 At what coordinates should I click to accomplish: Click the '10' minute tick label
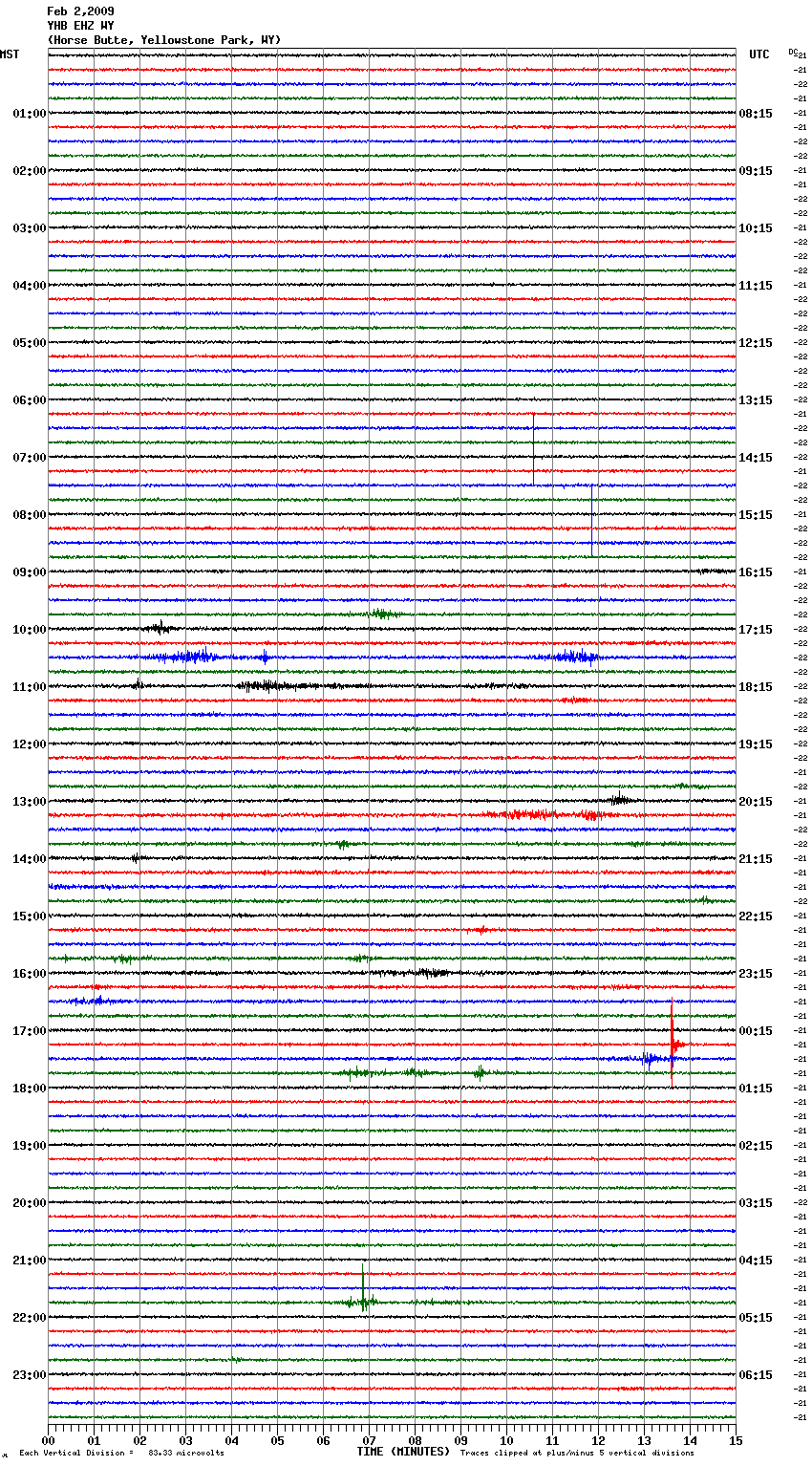point(507,1440)
